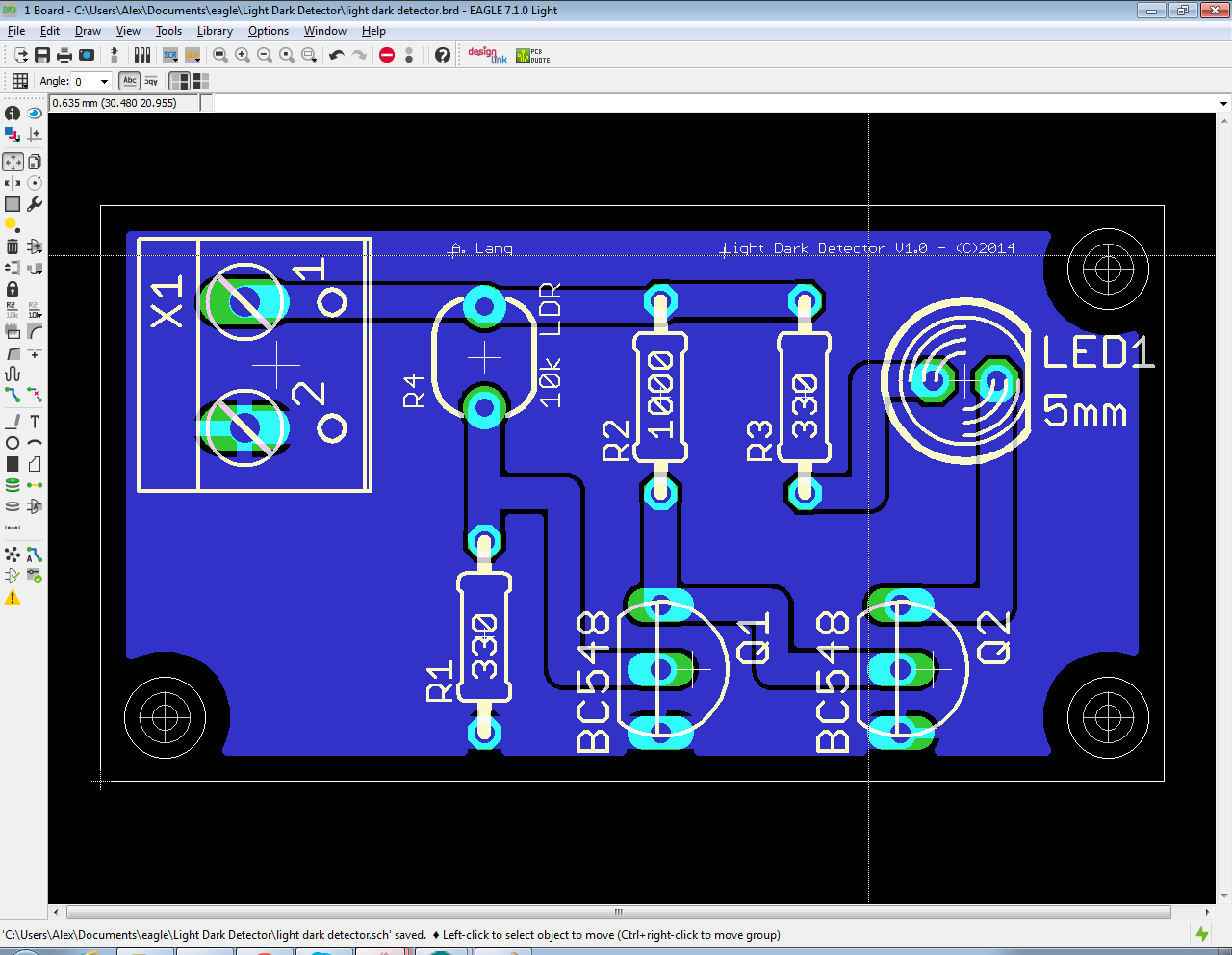Select the Text tool

pyautogui.click(x=35, y=421)
